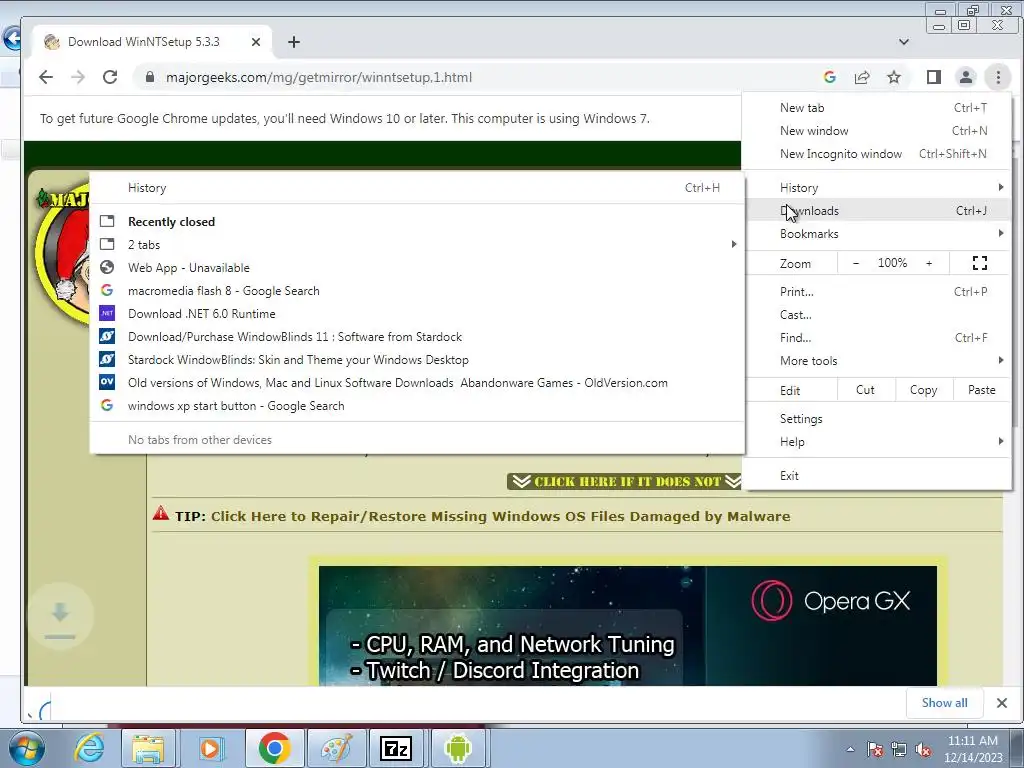This screenshot has height=768, width=1024.
Task: Click Cut in the Edit row
Action: (865, 390)
